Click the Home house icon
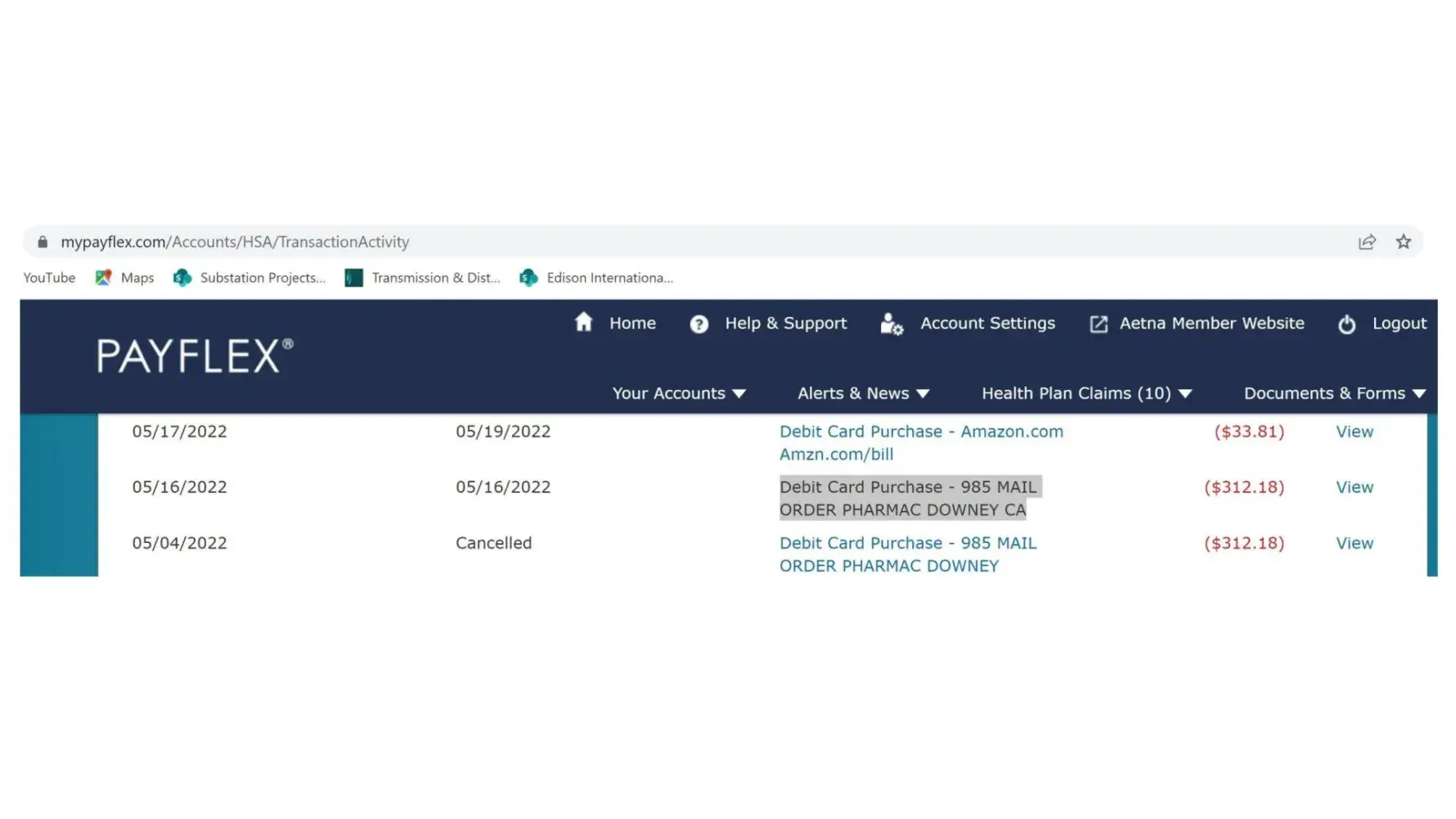 (x=583, y=323)
